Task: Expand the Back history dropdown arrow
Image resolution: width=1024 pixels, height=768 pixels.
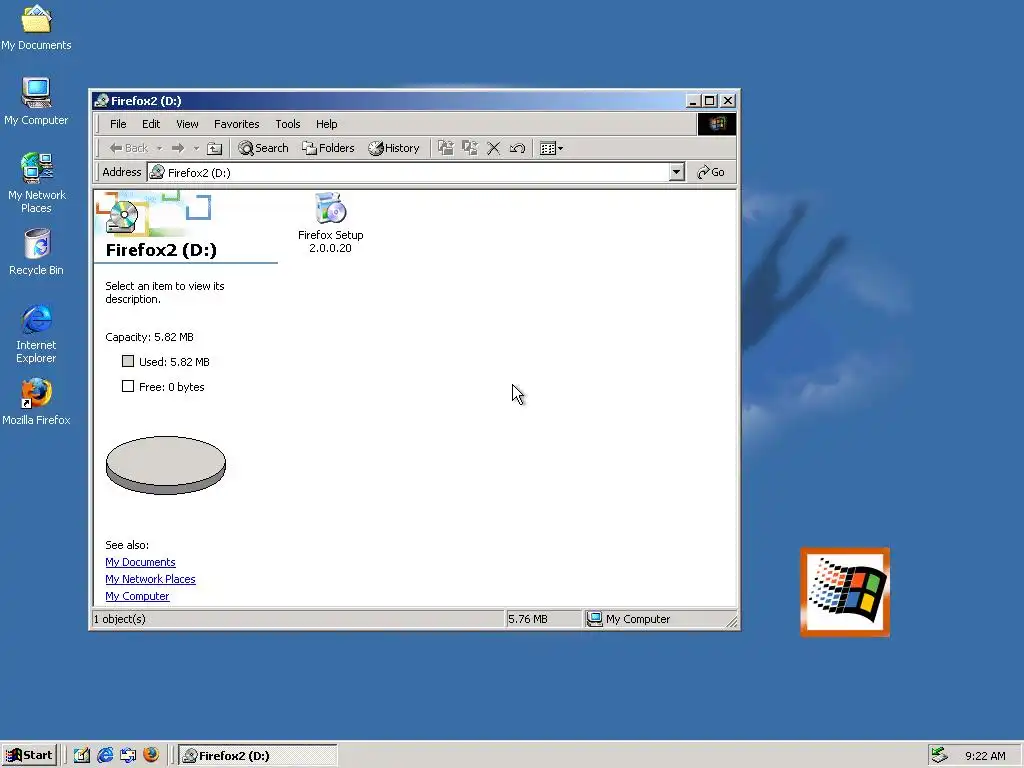Action: (x=159, y=148)
